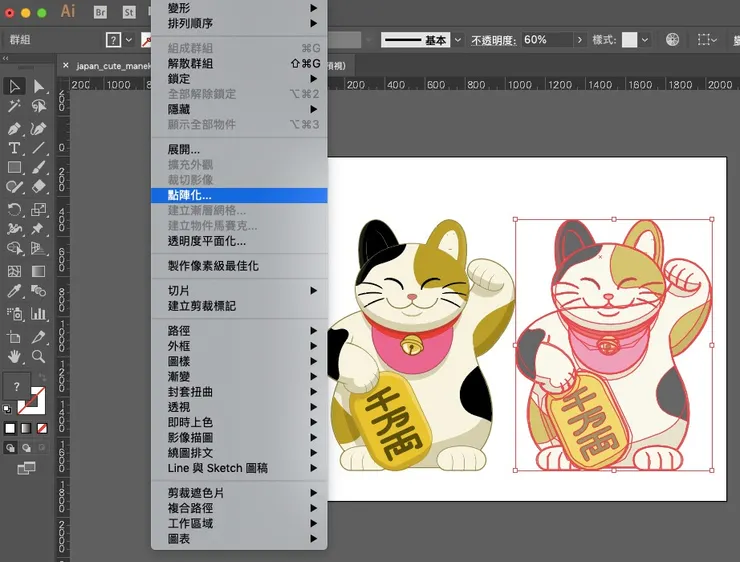The width and height of the screenshot is (740, 562).
Task: Enable Draw Behind mode
Action: pyautogui.click(x=26, y=447)
